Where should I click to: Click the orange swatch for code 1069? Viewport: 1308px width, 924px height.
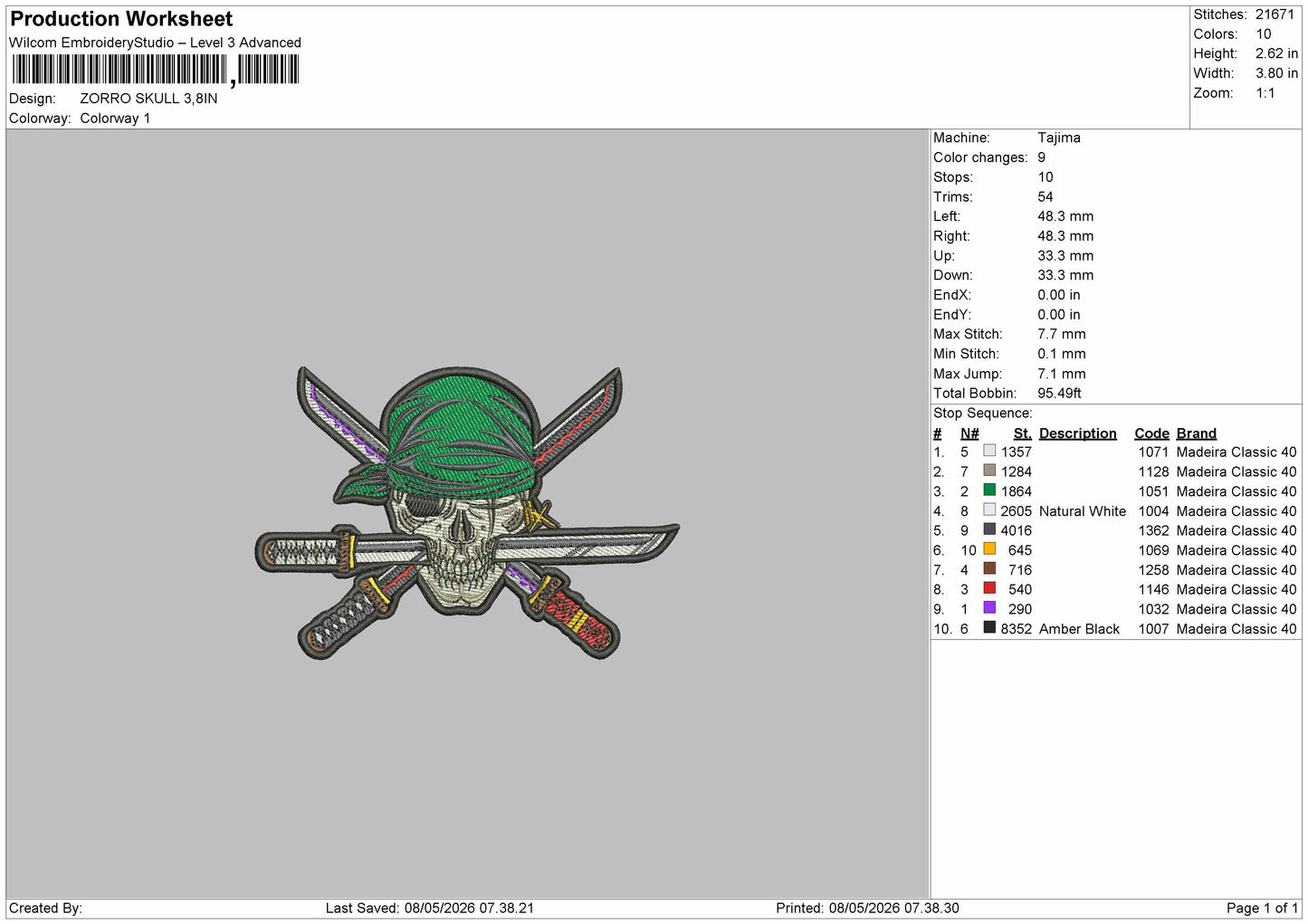coord(989,549)
